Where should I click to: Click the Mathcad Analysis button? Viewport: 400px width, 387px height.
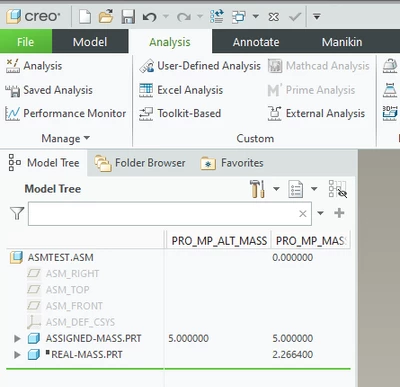click(x=319, y=66)
